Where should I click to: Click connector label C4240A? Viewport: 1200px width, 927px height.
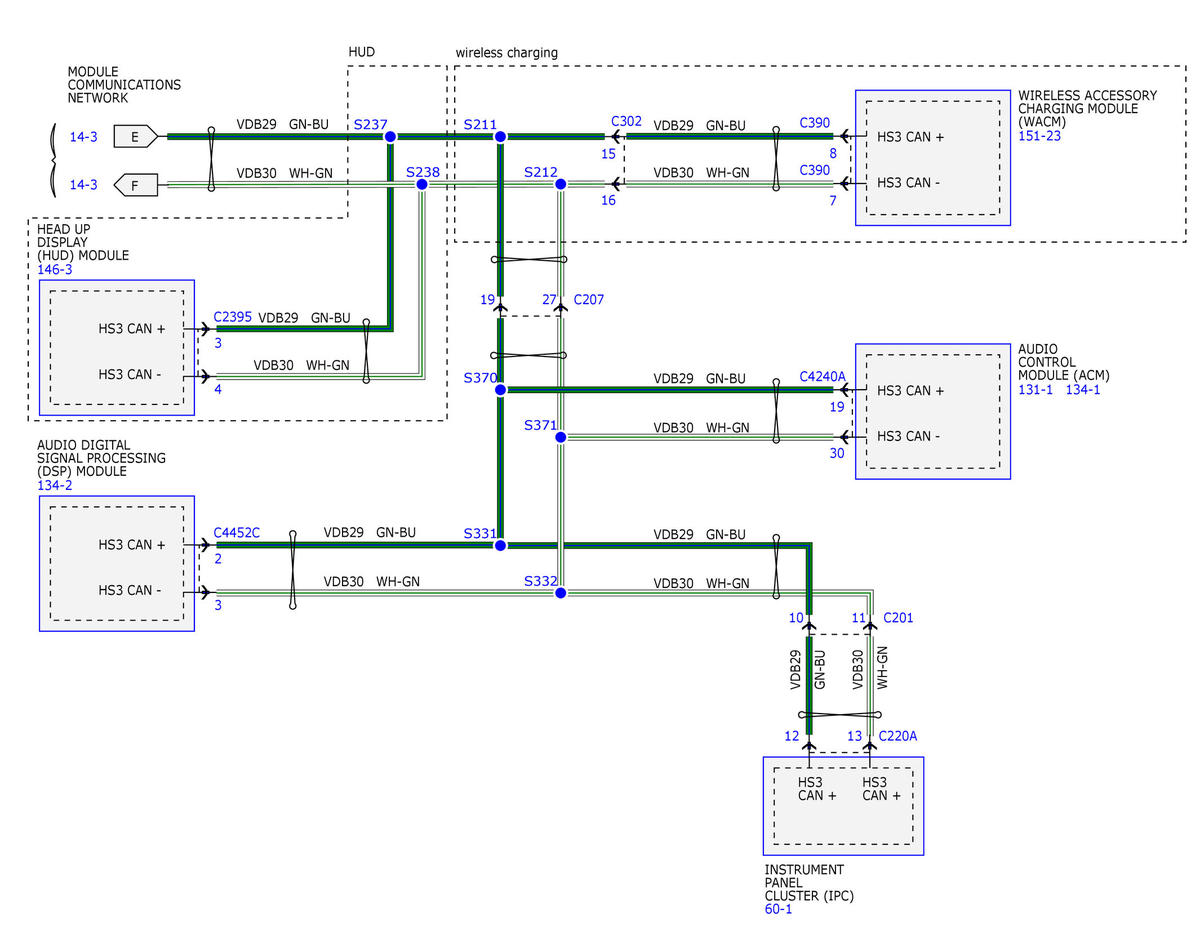(823, 377)
